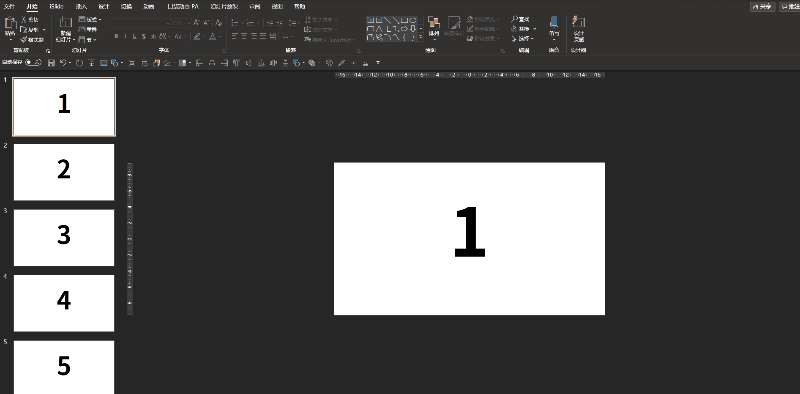Click the Comments button at the top right
Viewport: 800px width, 394px height.
790,7
